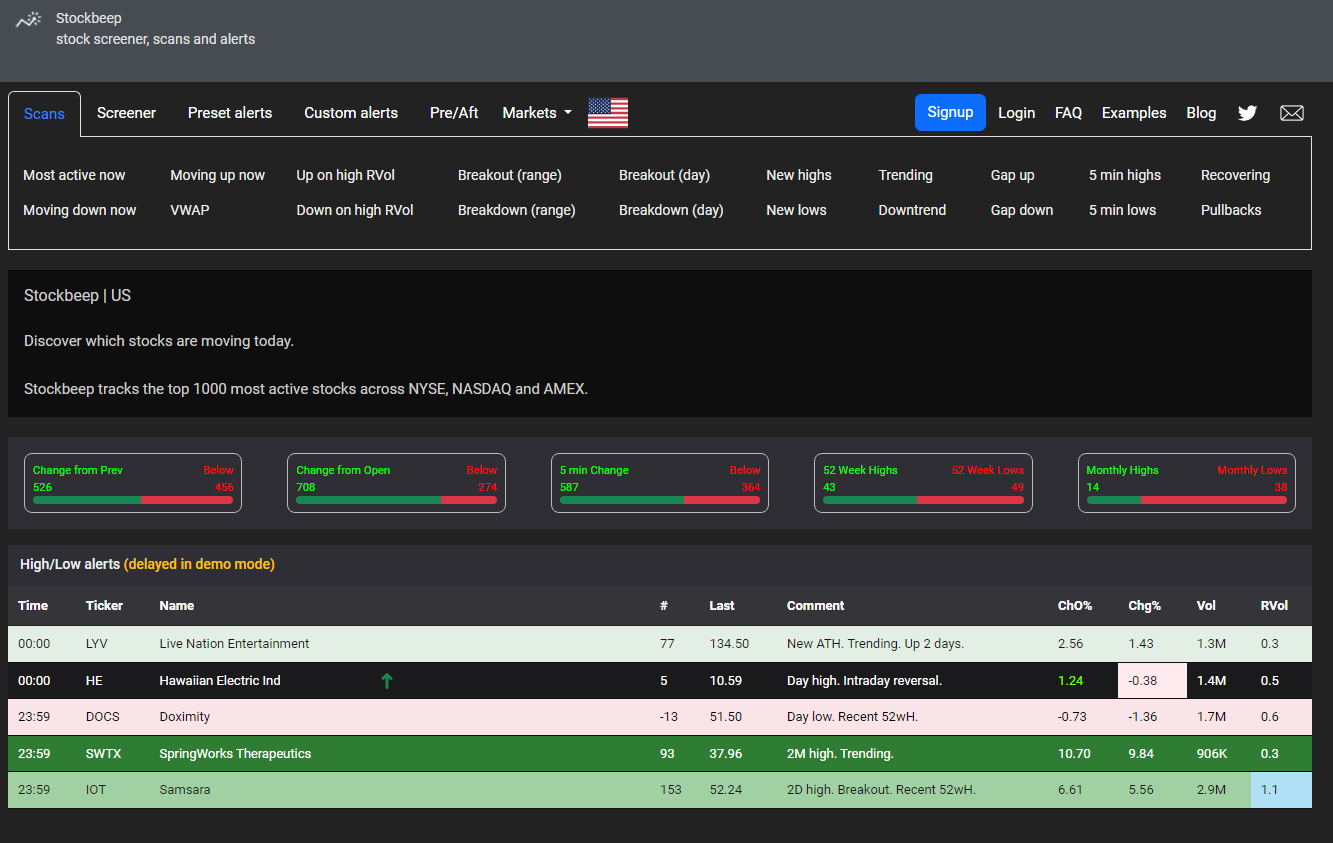Sort by Vol column header
Viewport: 1333px width, 843px height.
(1206, 605)
